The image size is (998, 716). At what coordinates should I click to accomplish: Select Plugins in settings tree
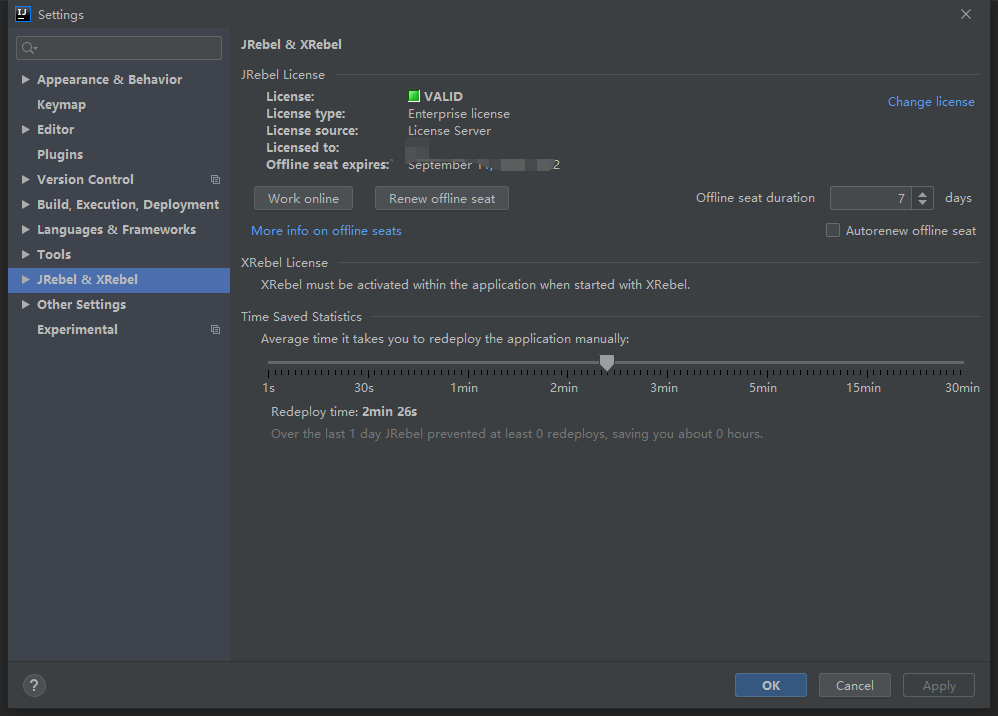pos(60,155)
